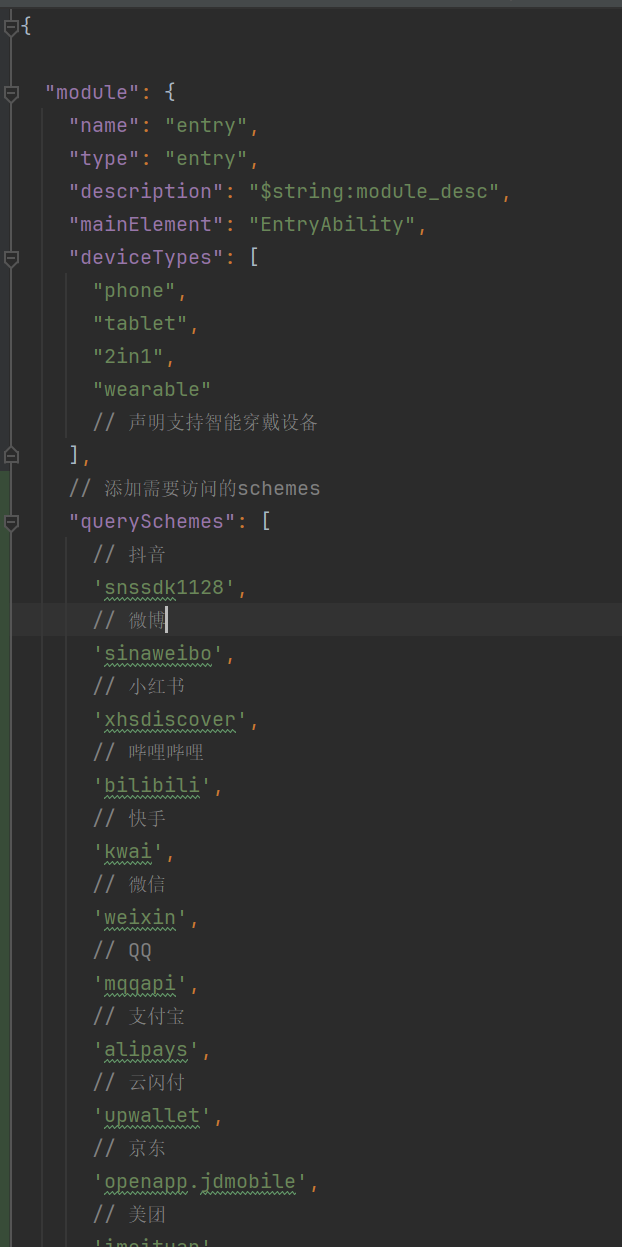Image resolution: width=622 pixels, height=1247 pixels.
Task: Click the 快手 comment line
Action: (x=130, y=819)
